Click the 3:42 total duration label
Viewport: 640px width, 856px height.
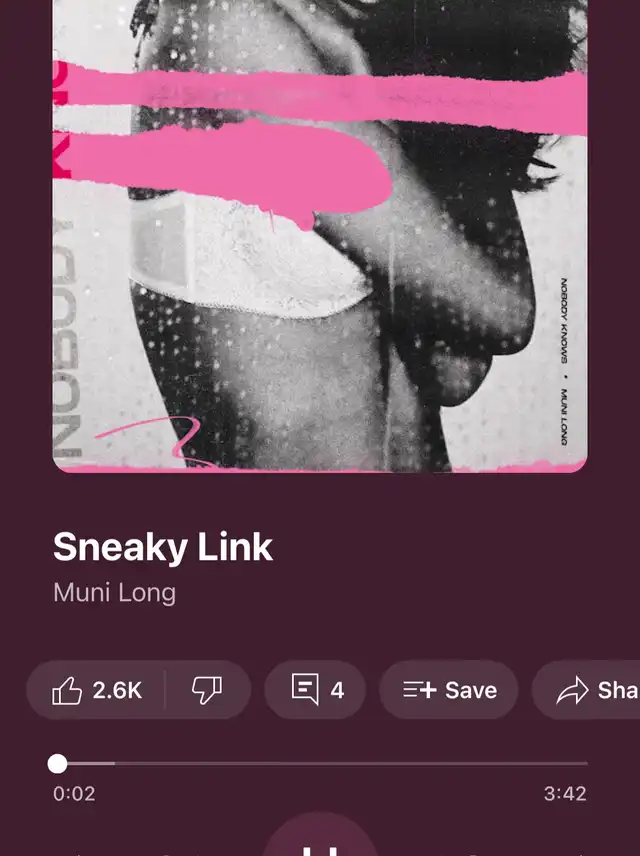[565, 794]
